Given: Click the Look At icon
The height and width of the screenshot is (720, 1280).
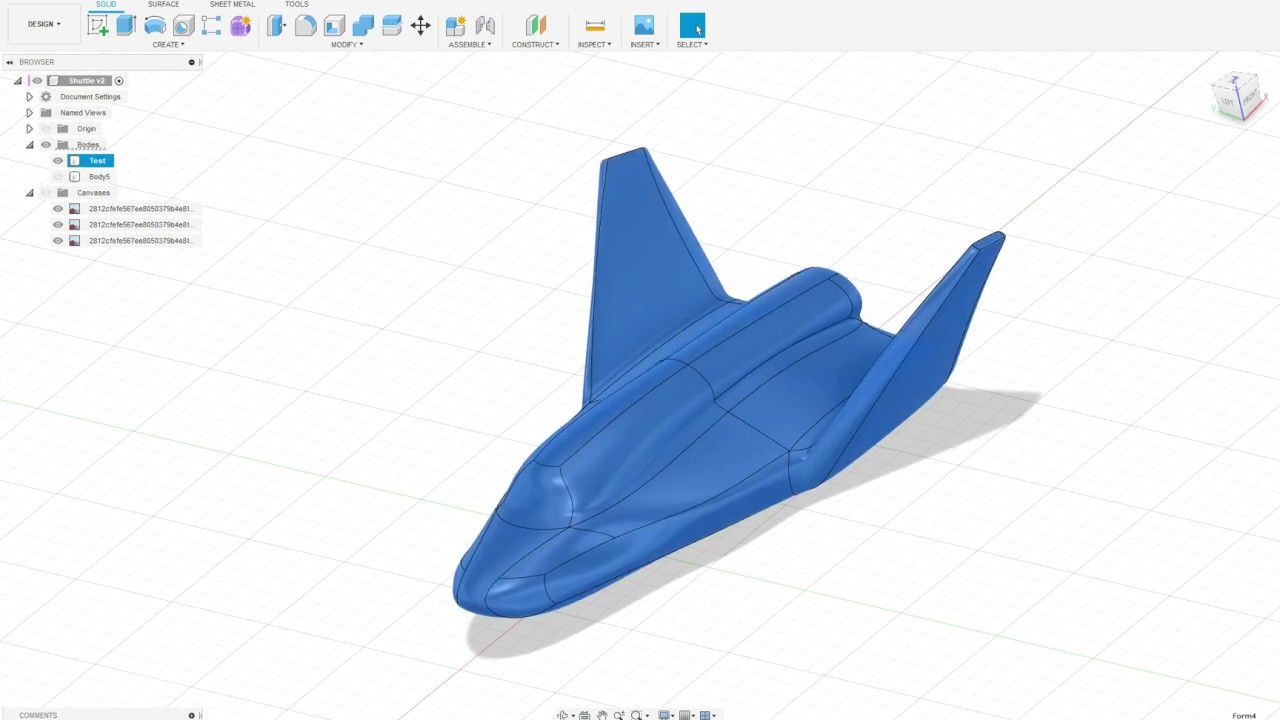Looking at the screenshot, I should 585,715.
